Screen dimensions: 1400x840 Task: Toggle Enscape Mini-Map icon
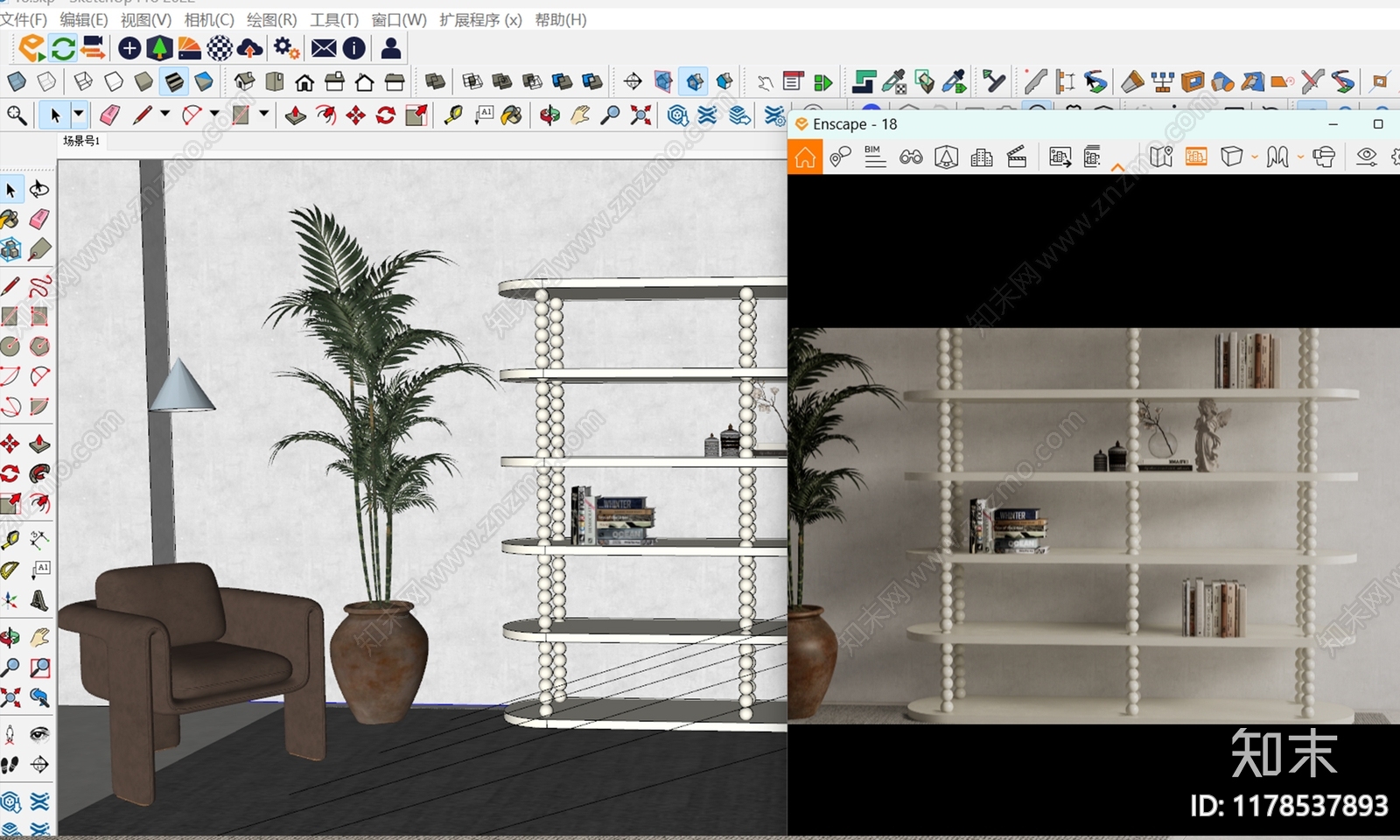coord(1161,157)
